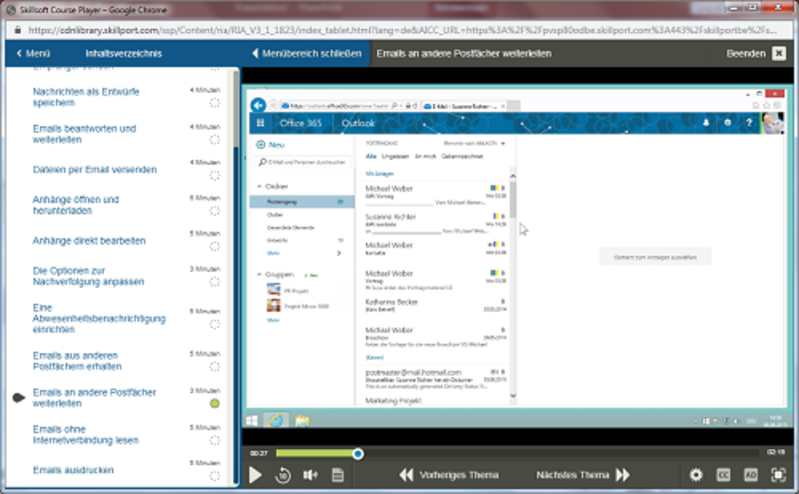Collapse the Ordner folder section
Viewport: 799px width, 494px height.
click(259, 187)
